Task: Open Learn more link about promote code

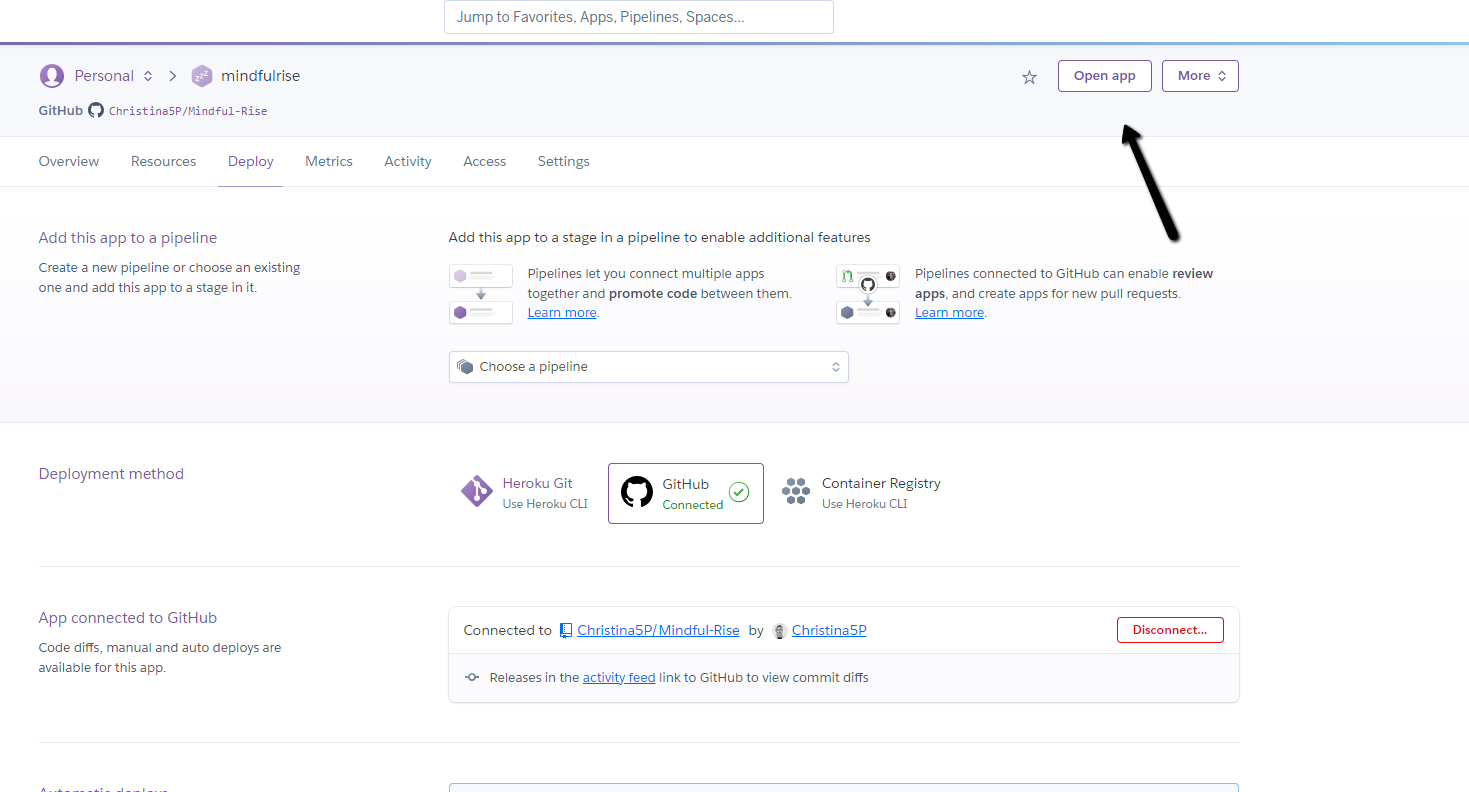Action: click(562, 313)
